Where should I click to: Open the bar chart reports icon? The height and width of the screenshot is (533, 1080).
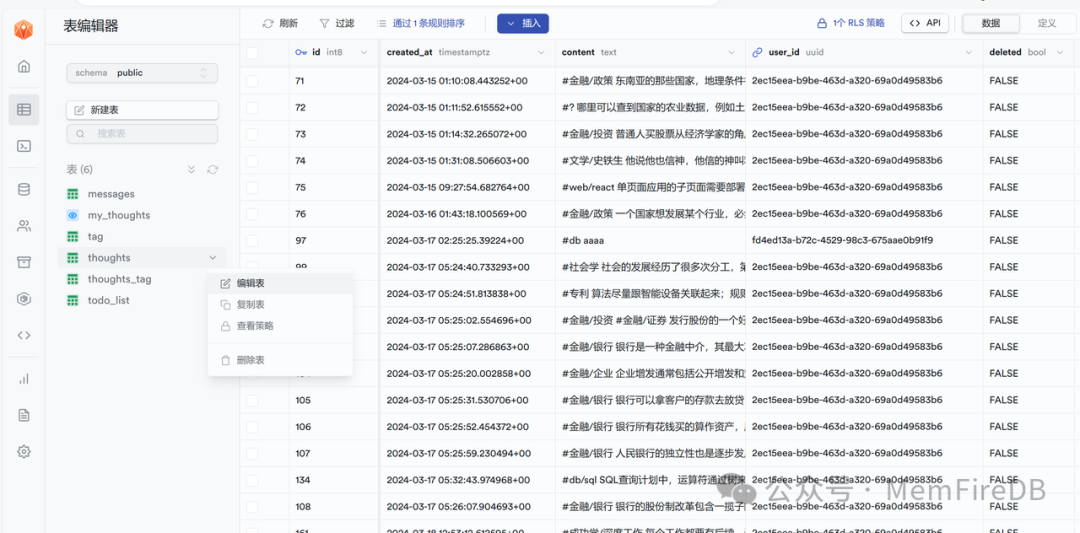click(x=23, y=379)
